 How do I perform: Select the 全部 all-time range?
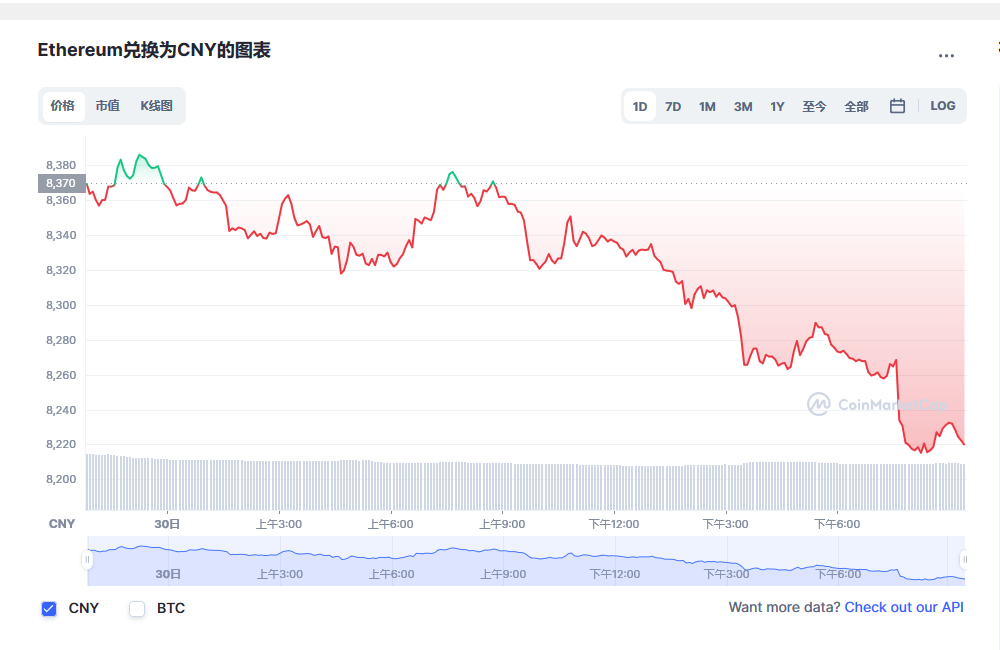coord(856,107)
